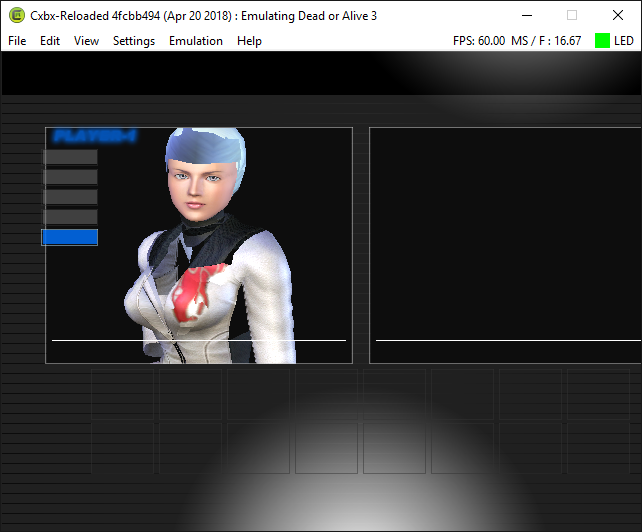Click the LED label text
The width and height of the screenshot is (642, 532).
click(x=624, y=41)
